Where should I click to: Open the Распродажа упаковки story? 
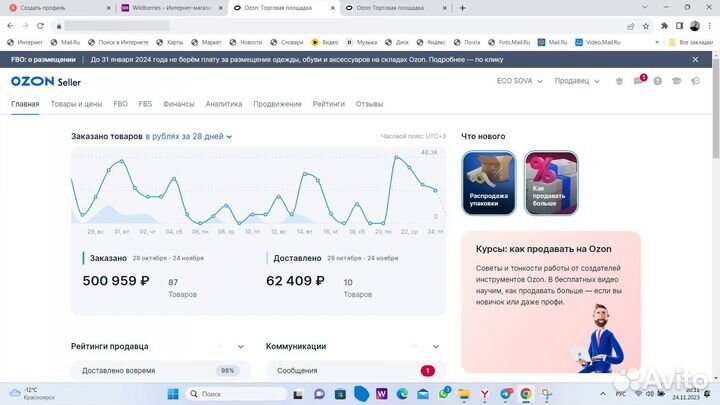coord(489,183)
